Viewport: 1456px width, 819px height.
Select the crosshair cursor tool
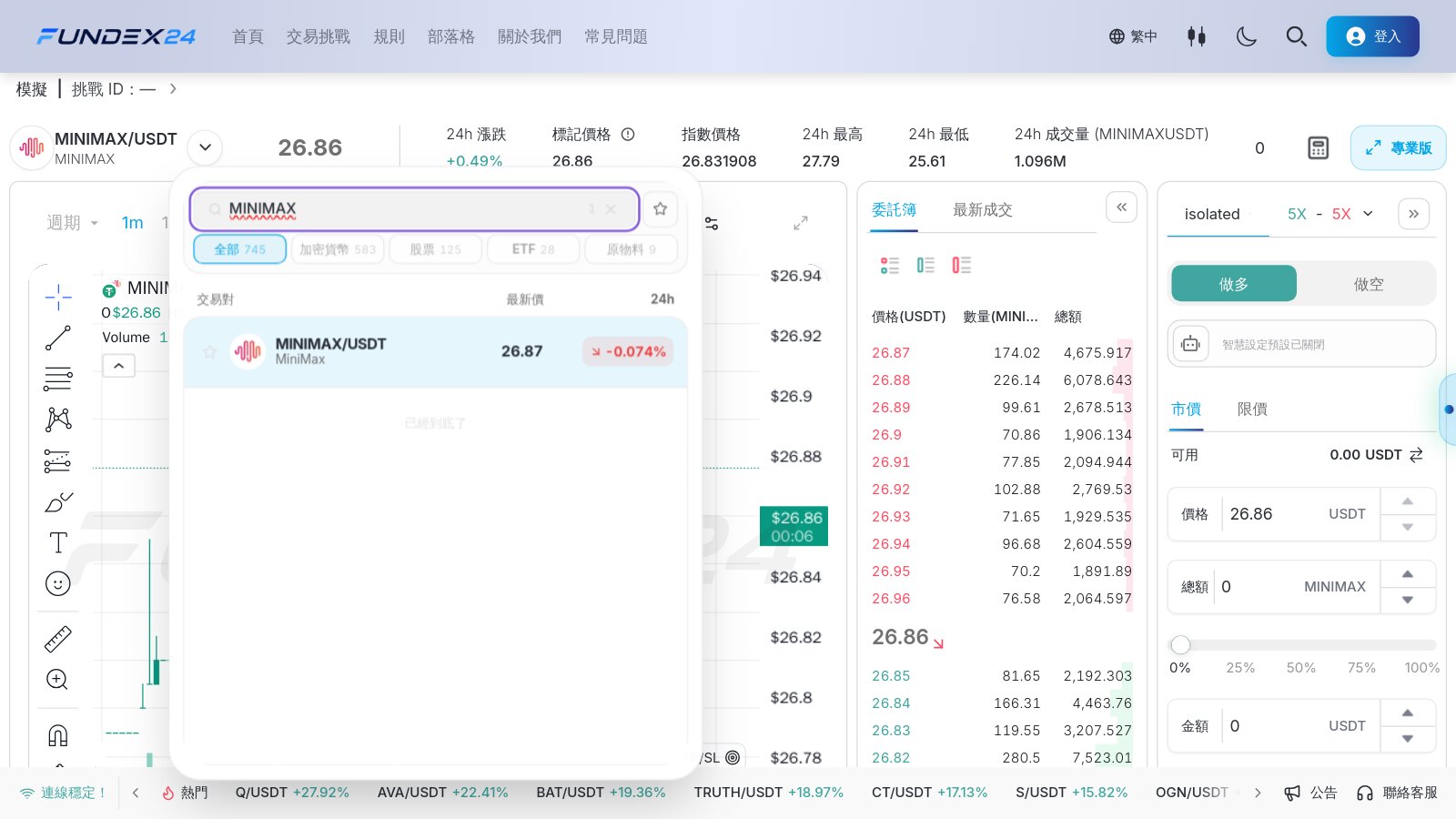pyautogui.click(x=58, y=297)
